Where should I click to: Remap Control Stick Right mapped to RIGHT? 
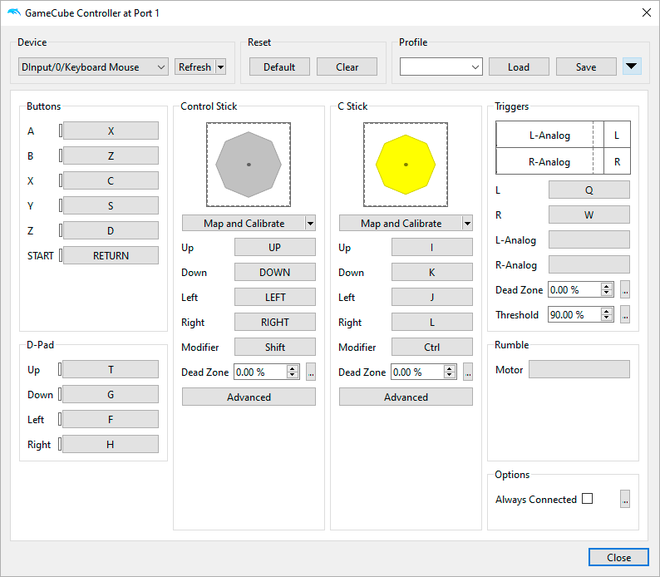(275, 322)
